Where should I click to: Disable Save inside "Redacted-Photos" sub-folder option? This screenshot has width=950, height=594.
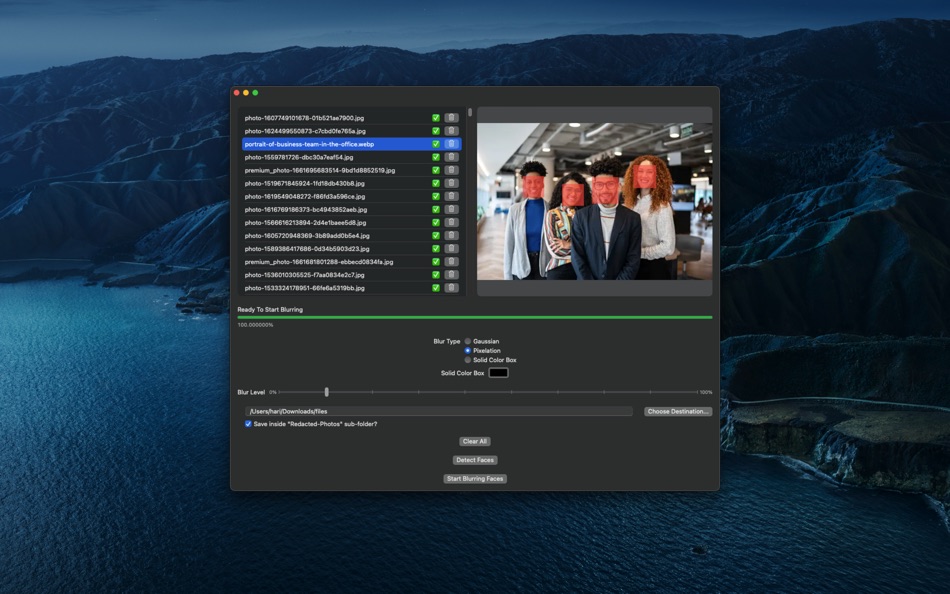point(248,424)
